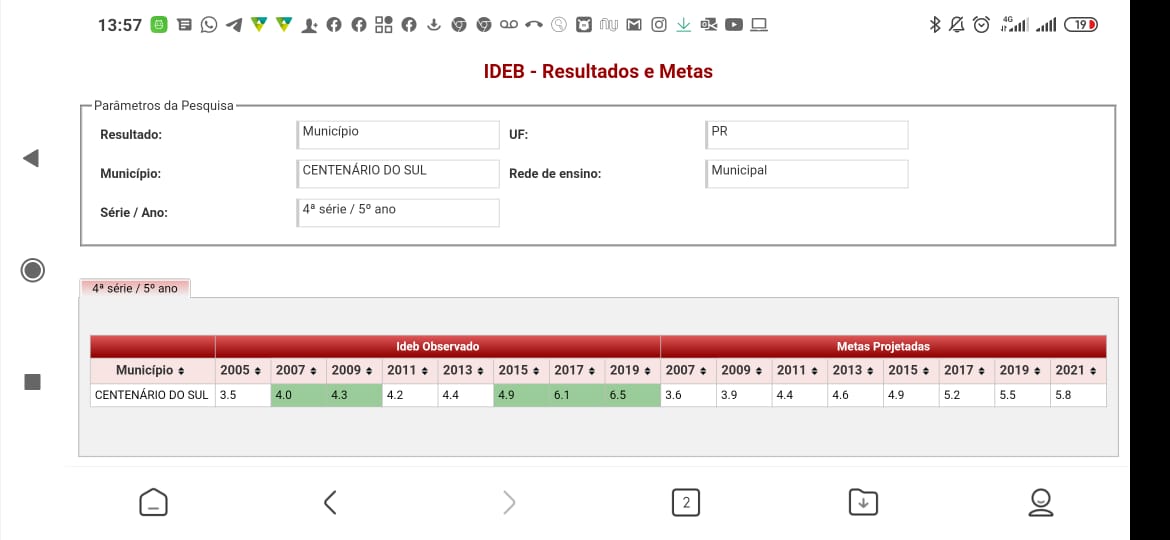Click the 3.9 projected value cell
This screenshot has width=1170, height=540.
[x=744, y=395]
